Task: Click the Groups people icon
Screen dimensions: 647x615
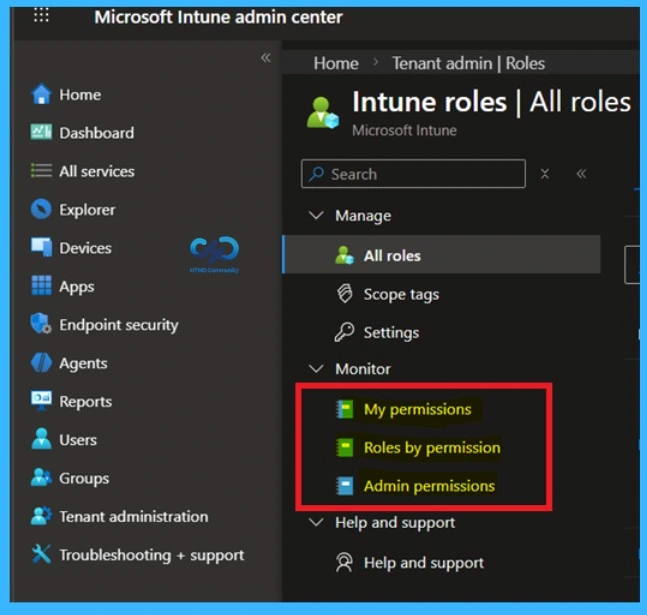Action: click(x=41, y=477)
